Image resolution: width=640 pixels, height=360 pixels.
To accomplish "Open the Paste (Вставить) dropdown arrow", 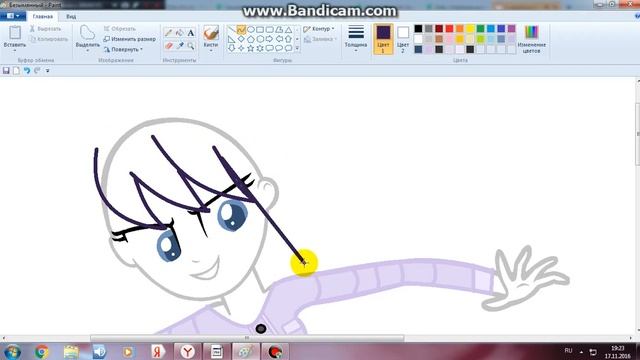I will pos(15,51).
